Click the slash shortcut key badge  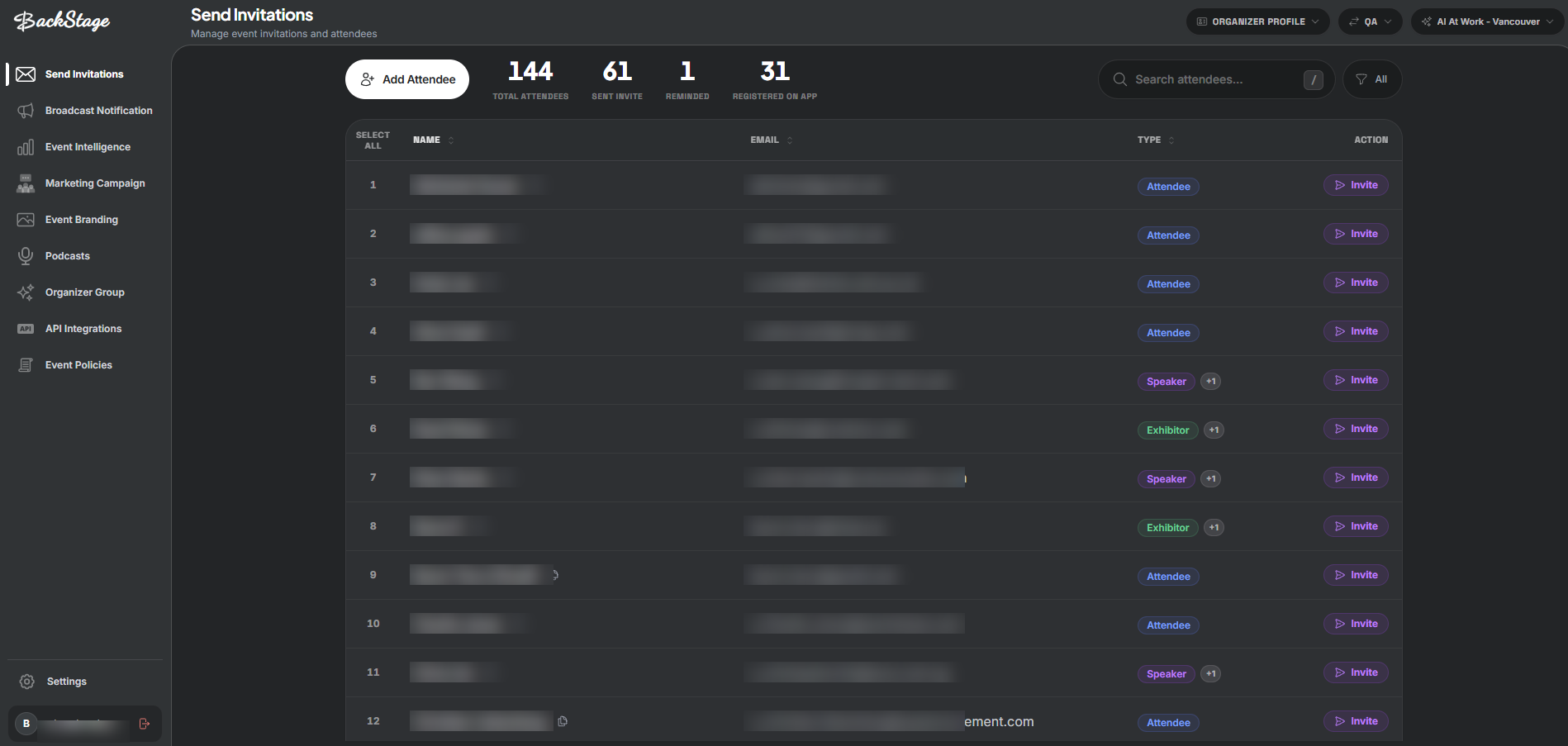(1314, 79)
